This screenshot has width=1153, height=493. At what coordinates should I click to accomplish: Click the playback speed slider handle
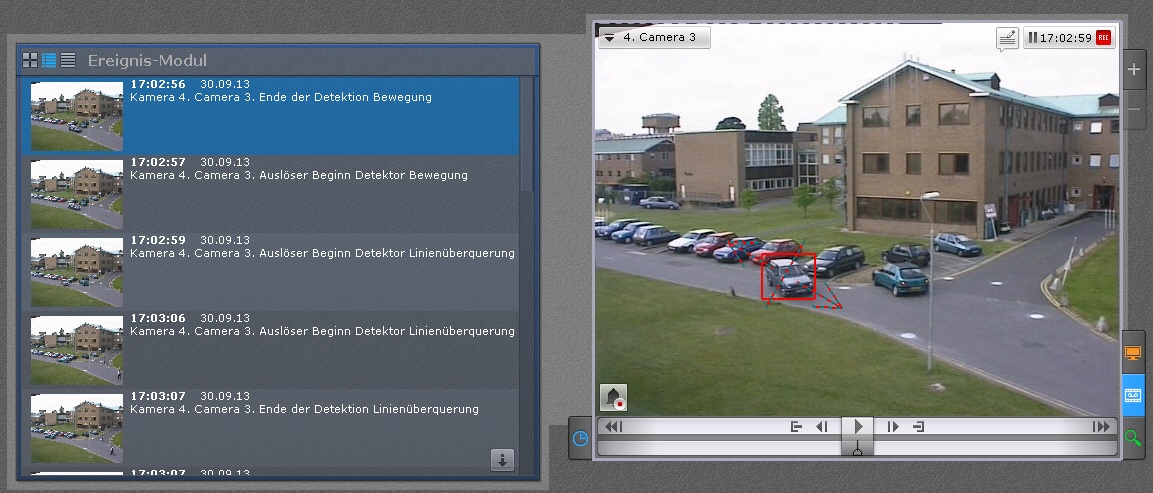click(857, 447)
